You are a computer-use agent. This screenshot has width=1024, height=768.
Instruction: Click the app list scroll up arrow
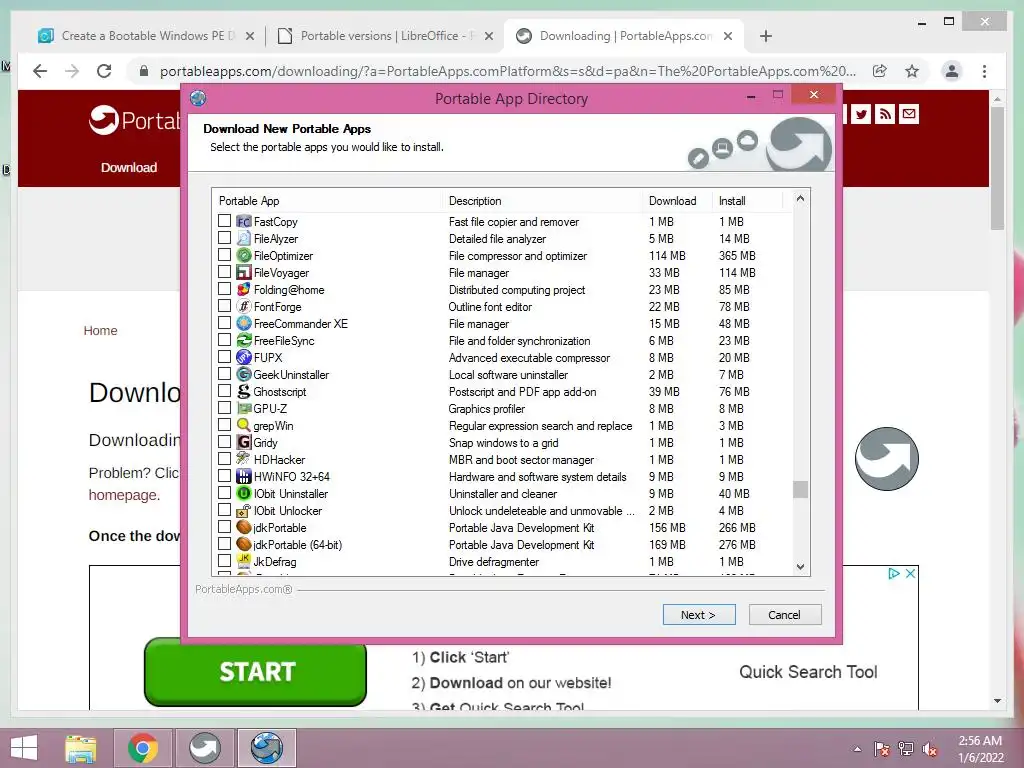tap(800, 198)
